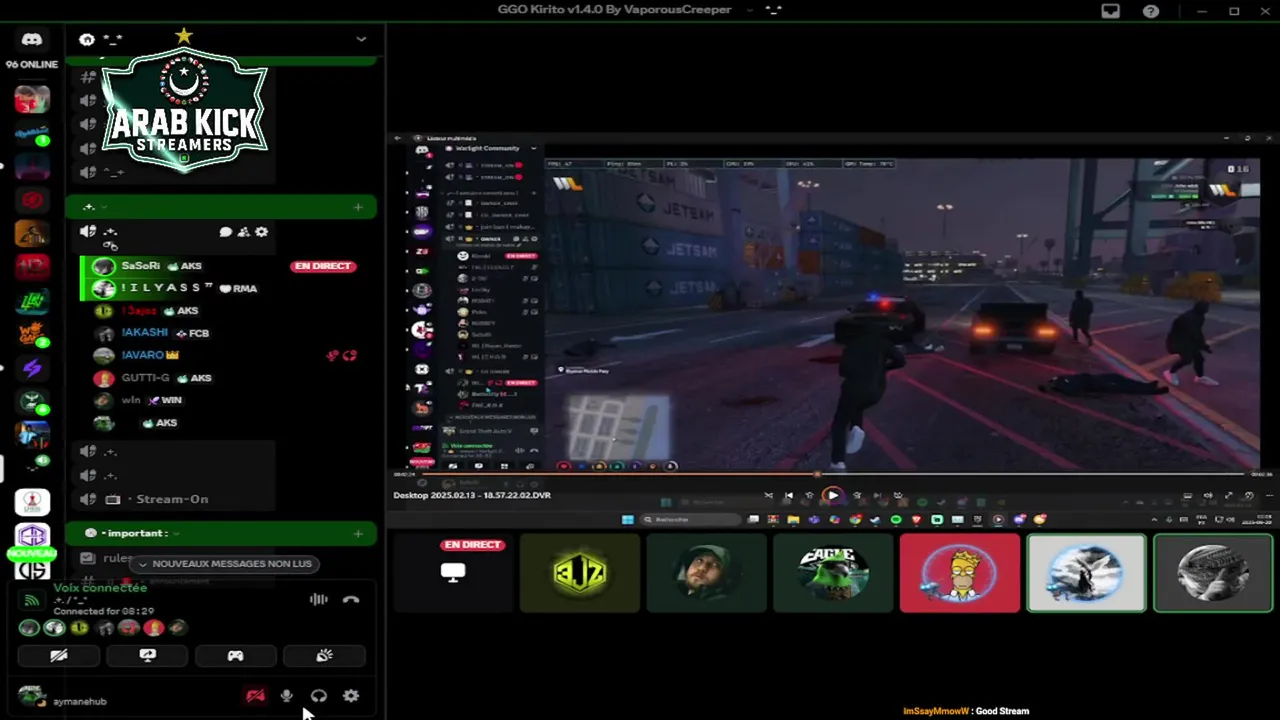This screenshot has width=1280, height=720.
Task: Deafen with the headphones icon
Action: tap(319, 696)
